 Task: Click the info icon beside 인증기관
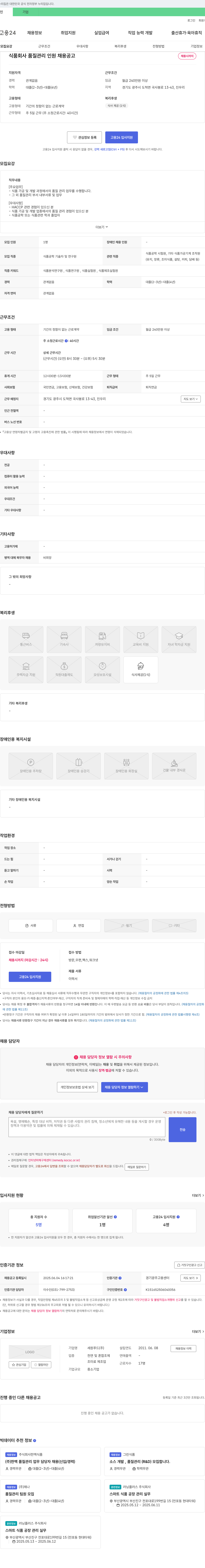[x=120, y=1278]
